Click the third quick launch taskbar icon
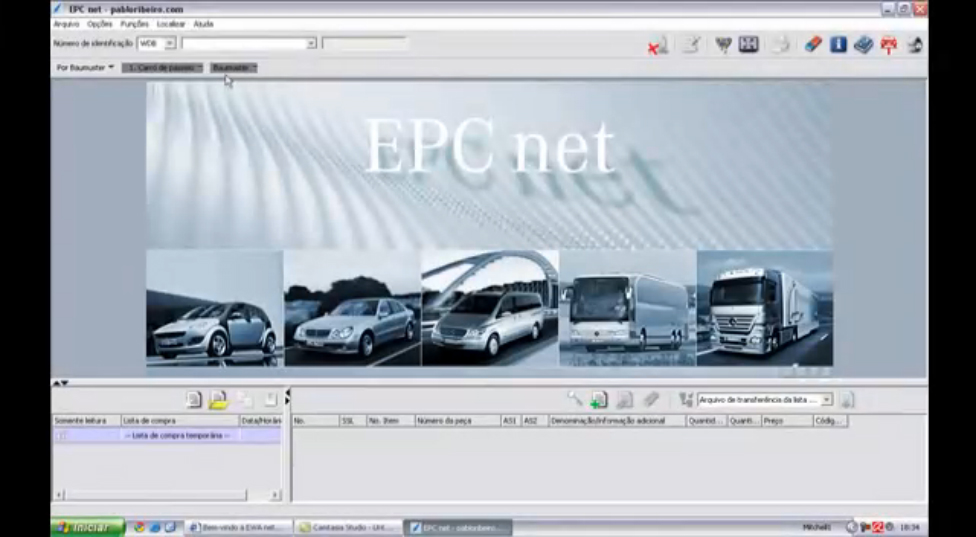Image resolution: width=976 pixels, height=537 pixels. point(170,527)
